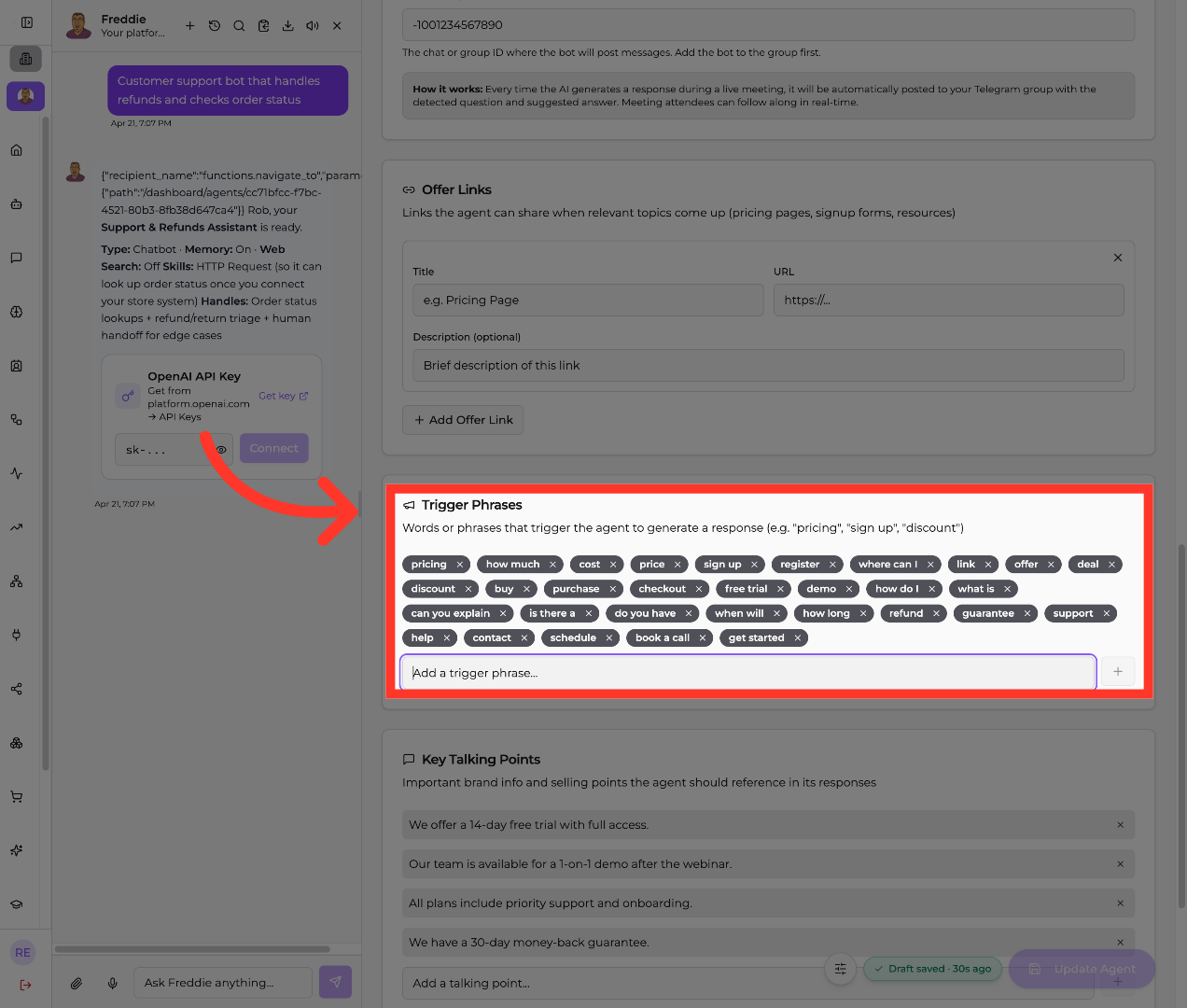Open the Get key link
1187x1008 pixels.
click(284, 396)
